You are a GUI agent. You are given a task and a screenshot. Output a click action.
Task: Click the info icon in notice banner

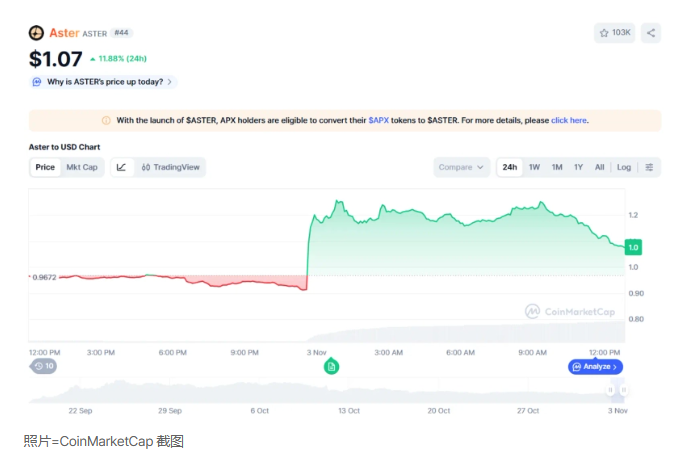(106, 120)
